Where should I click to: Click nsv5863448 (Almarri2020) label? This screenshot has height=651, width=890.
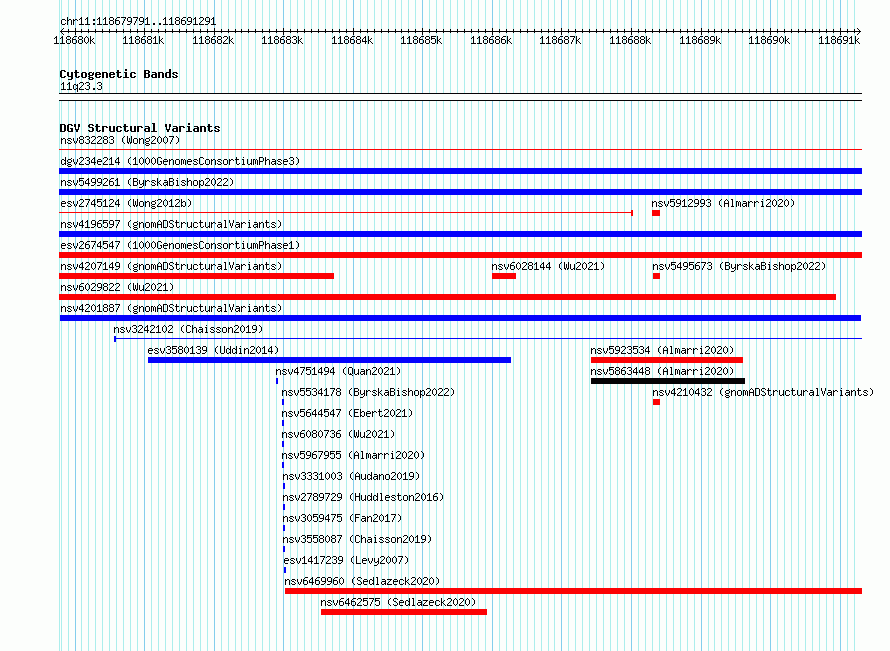[x=662, y=371]
